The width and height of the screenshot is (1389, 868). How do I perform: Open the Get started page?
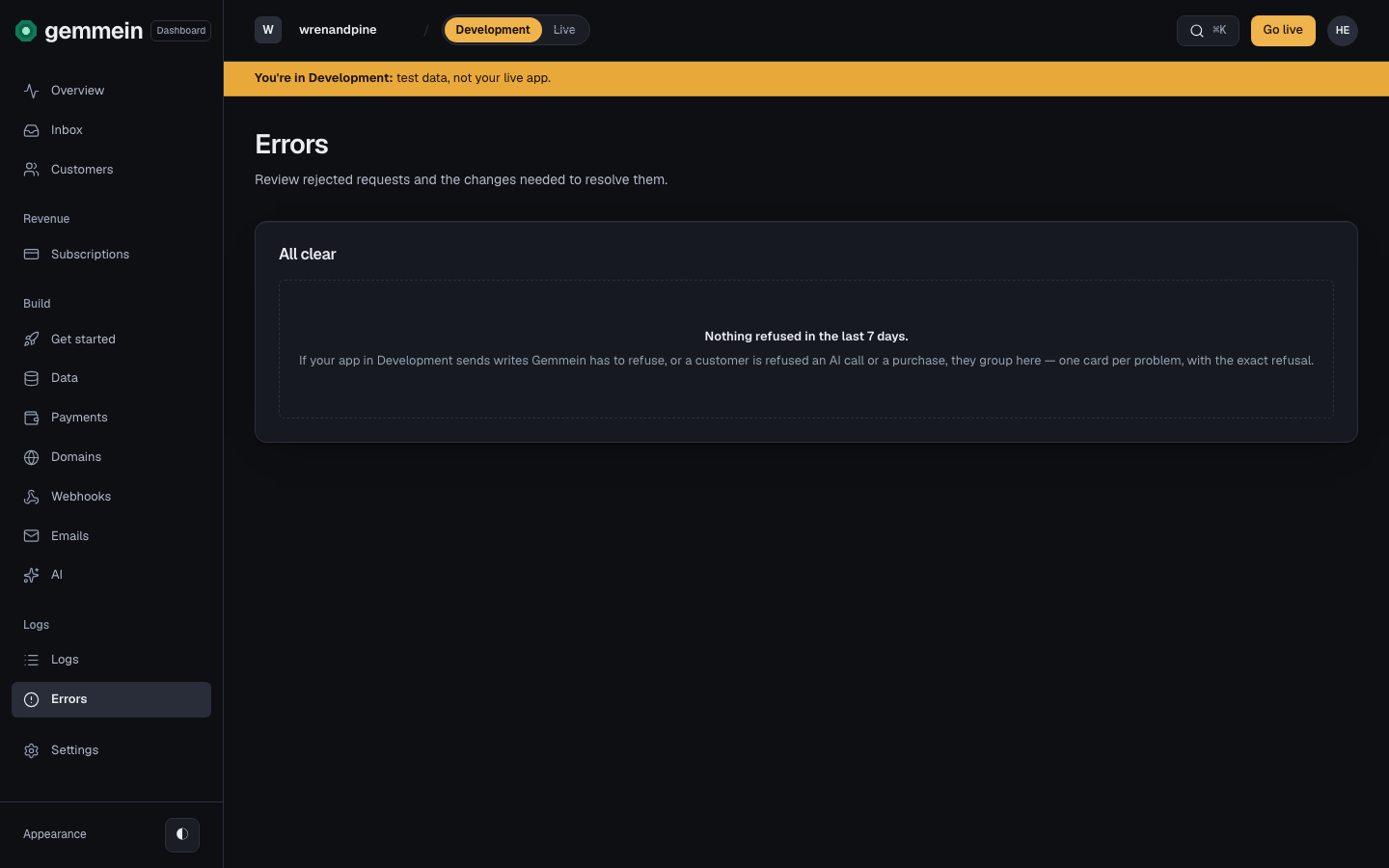[111, 339]
